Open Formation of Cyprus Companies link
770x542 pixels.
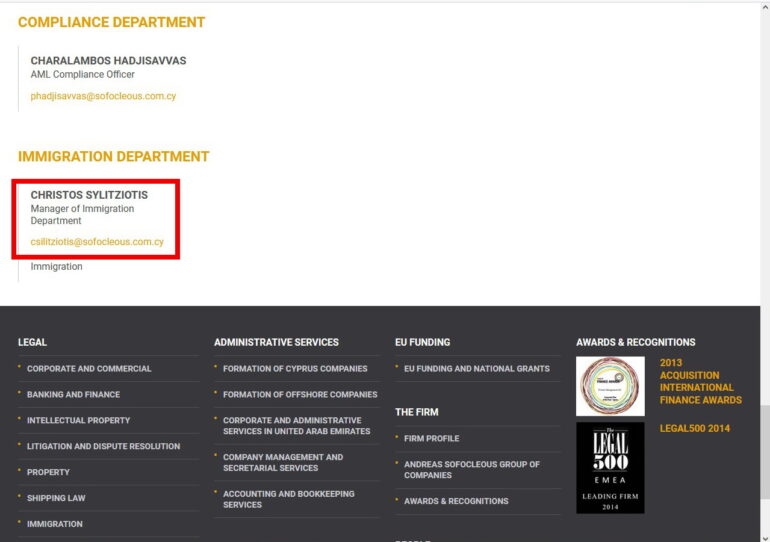pyautogui.click(x=295, y=369)
